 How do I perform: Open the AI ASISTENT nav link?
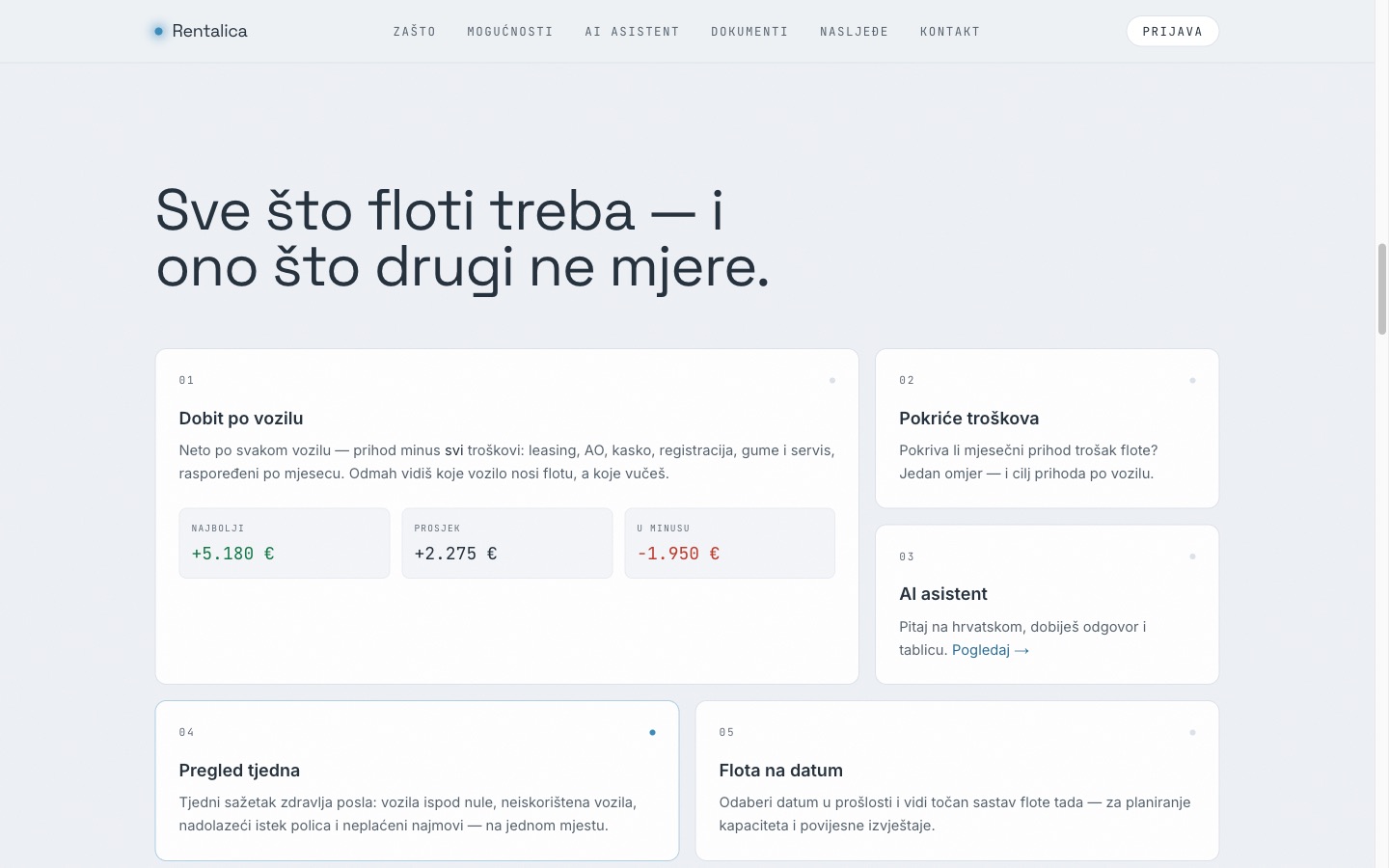[x=632, y=32]
